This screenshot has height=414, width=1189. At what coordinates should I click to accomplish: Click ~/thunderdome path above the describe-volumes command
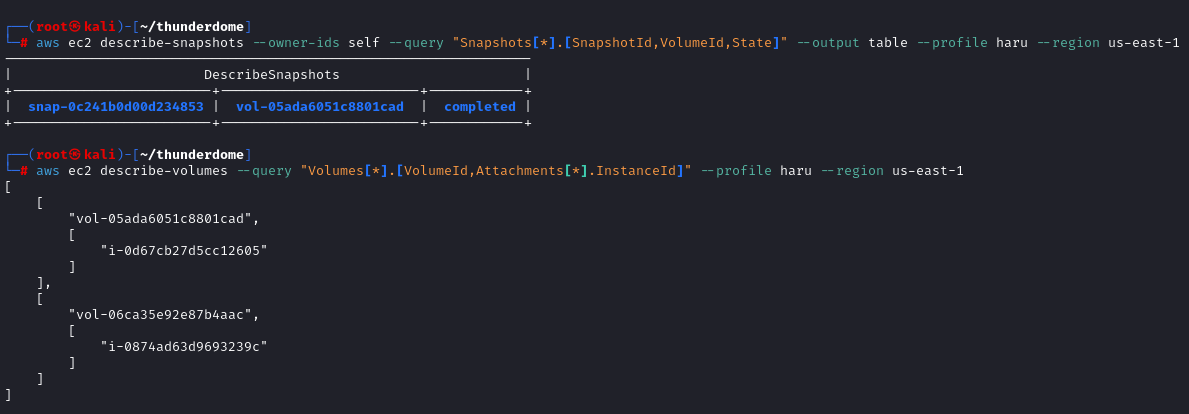click(192, 154)
